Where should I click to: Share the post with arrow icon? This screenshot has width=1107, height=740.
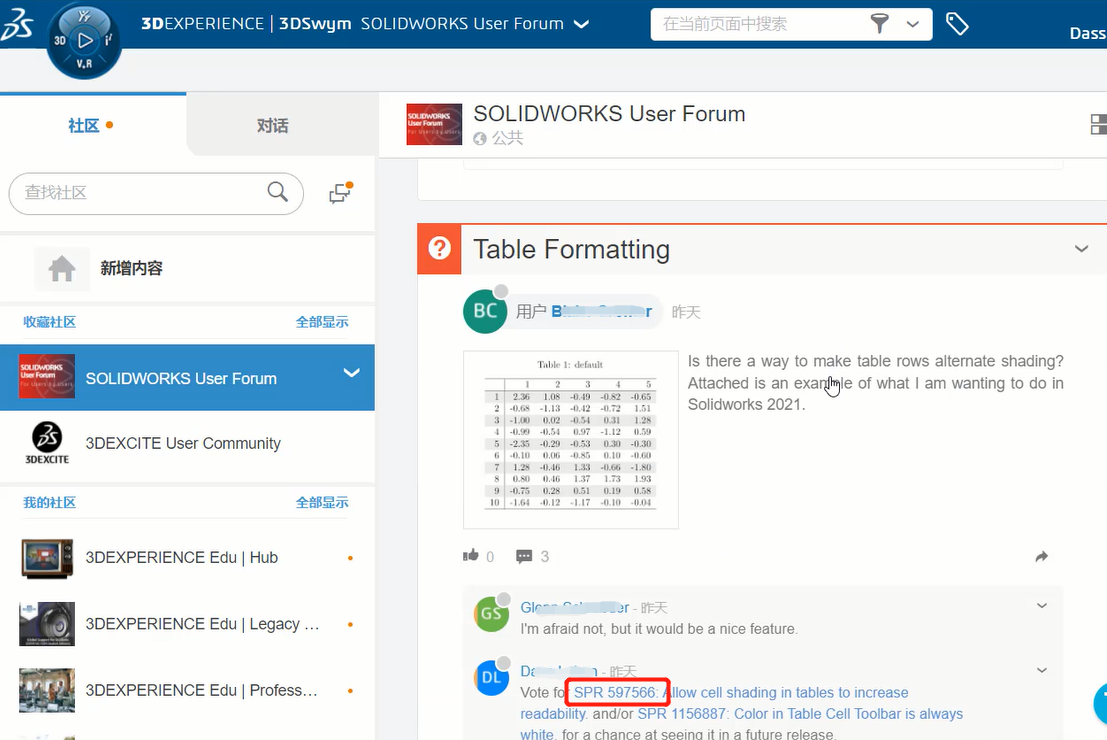[1041, 556]
